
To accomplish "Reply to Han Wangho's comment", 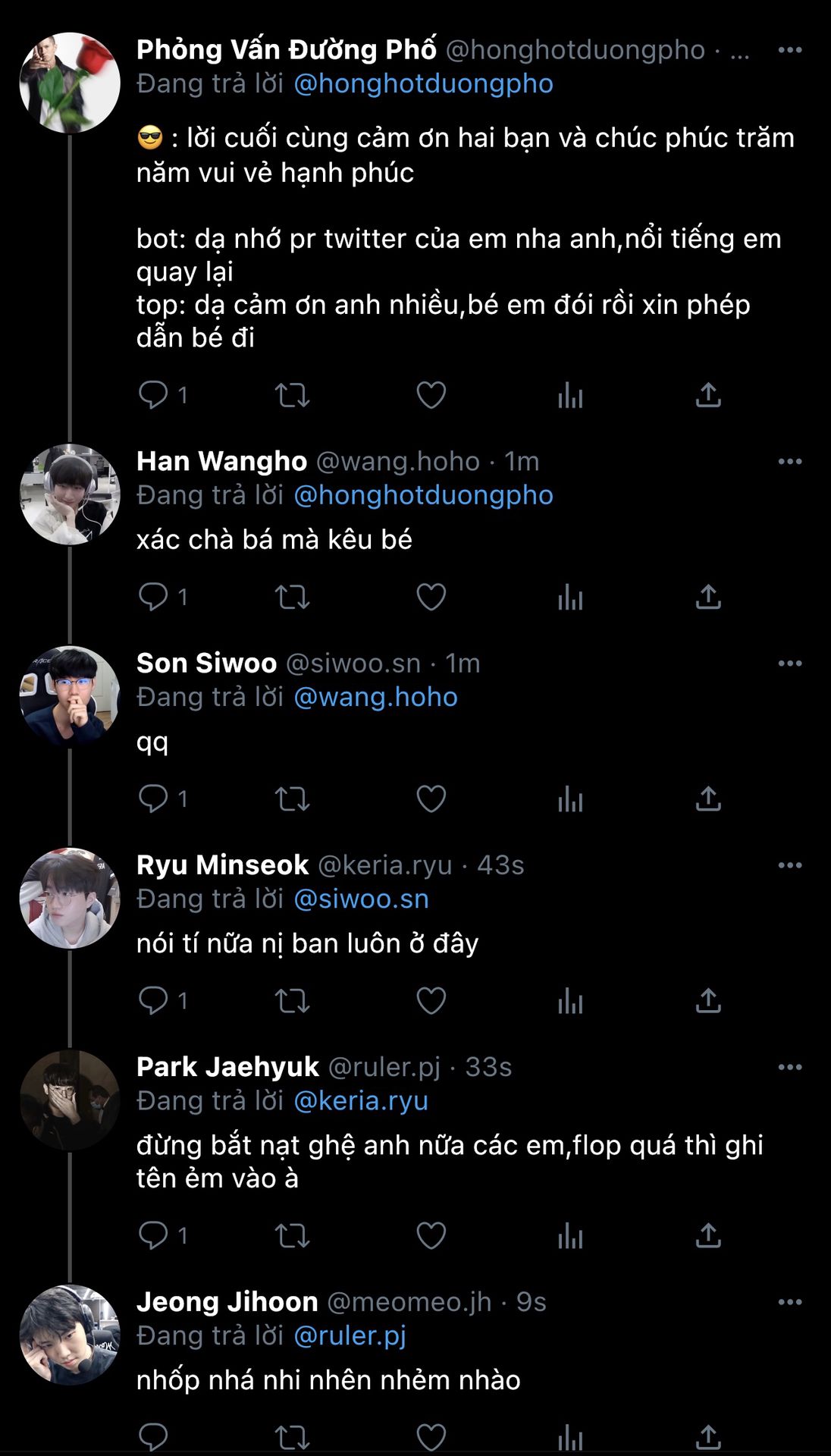I will (x=153, y=597).
